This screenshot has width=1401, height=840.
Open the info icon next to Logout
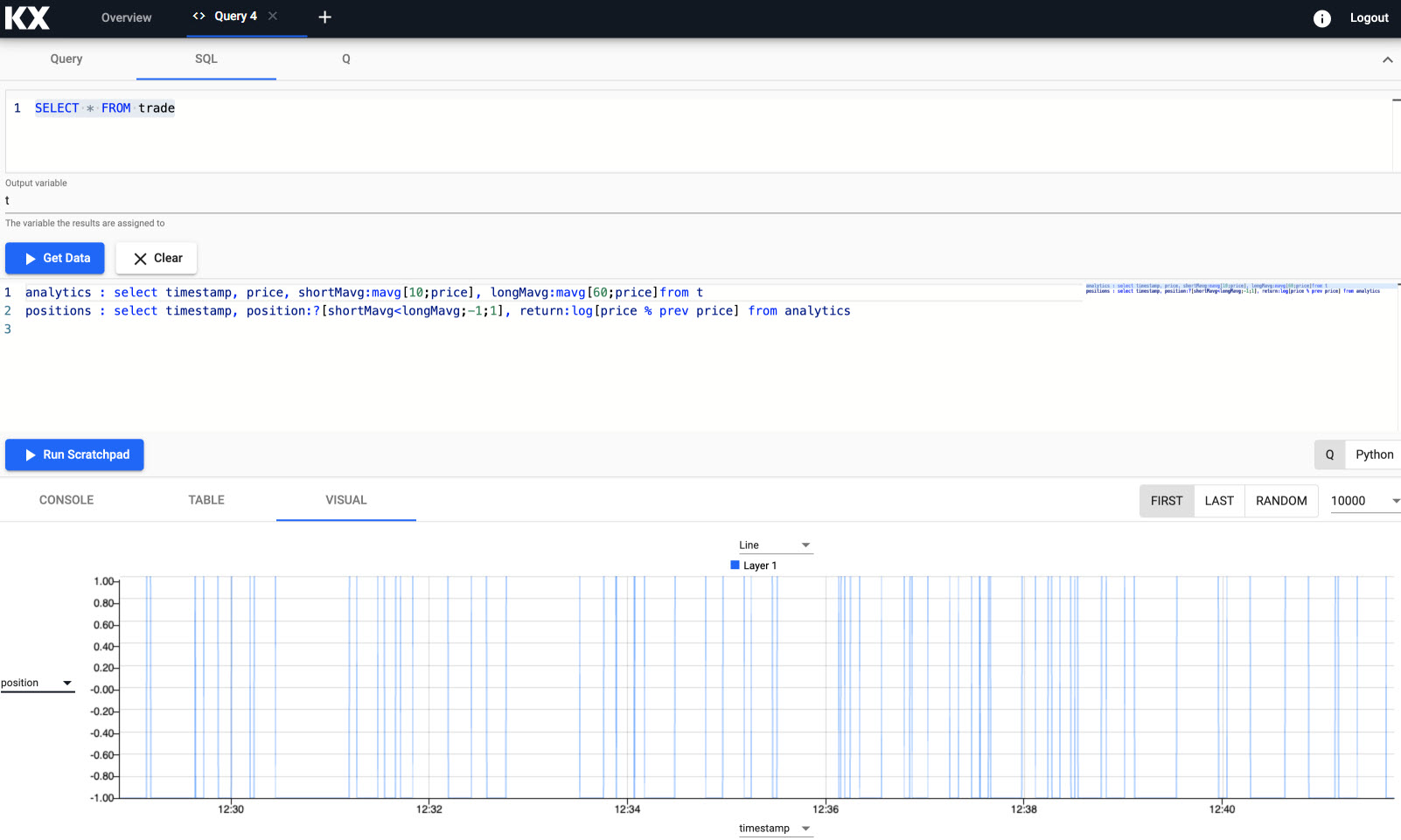[x=1321, y=18]
